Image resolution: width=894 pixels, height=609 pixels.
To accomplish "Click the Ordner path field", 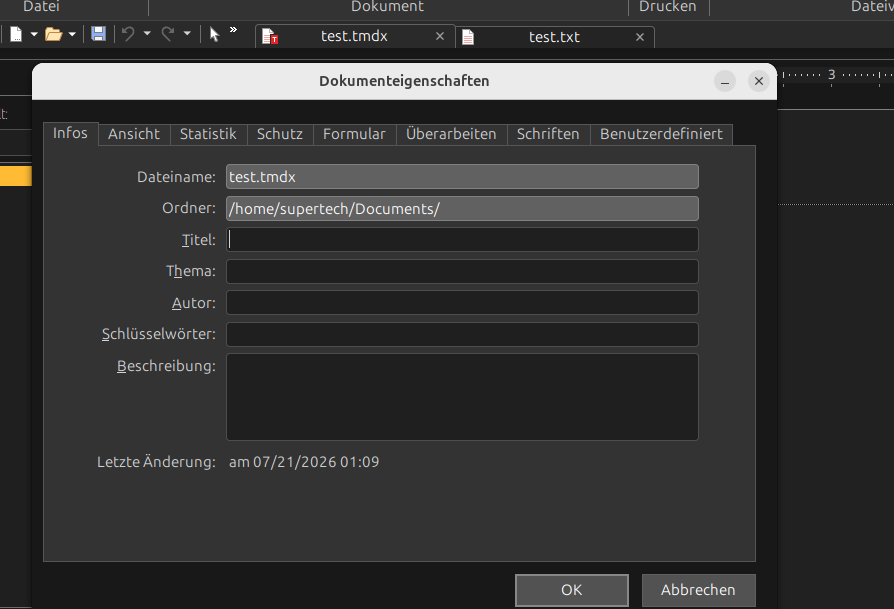I will click(x=462, y=209).
